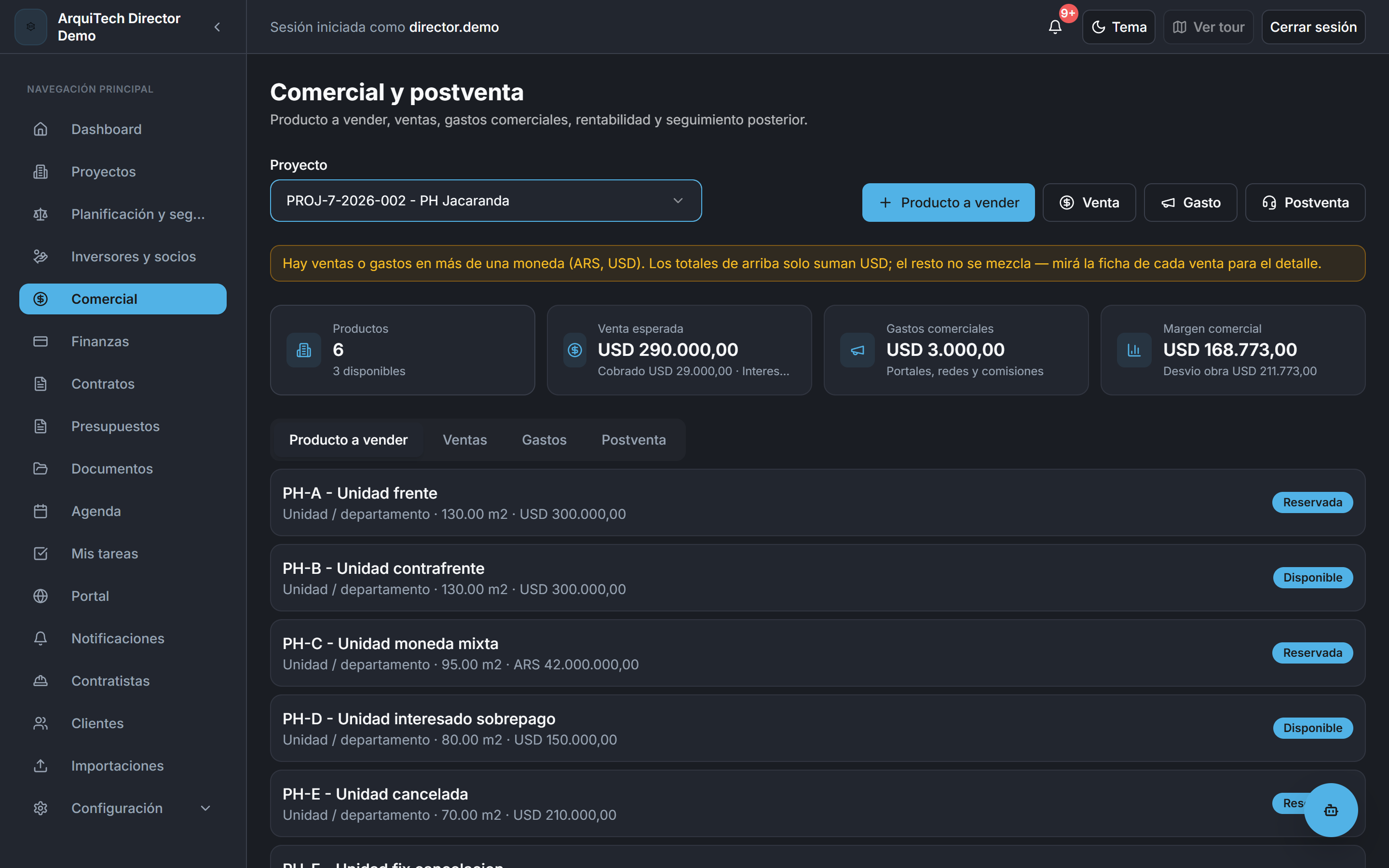Viewport: 1389px width, 868px height.
Task: Open the Gastos tab
Action: pyautogui.click(x=544, y=440)
